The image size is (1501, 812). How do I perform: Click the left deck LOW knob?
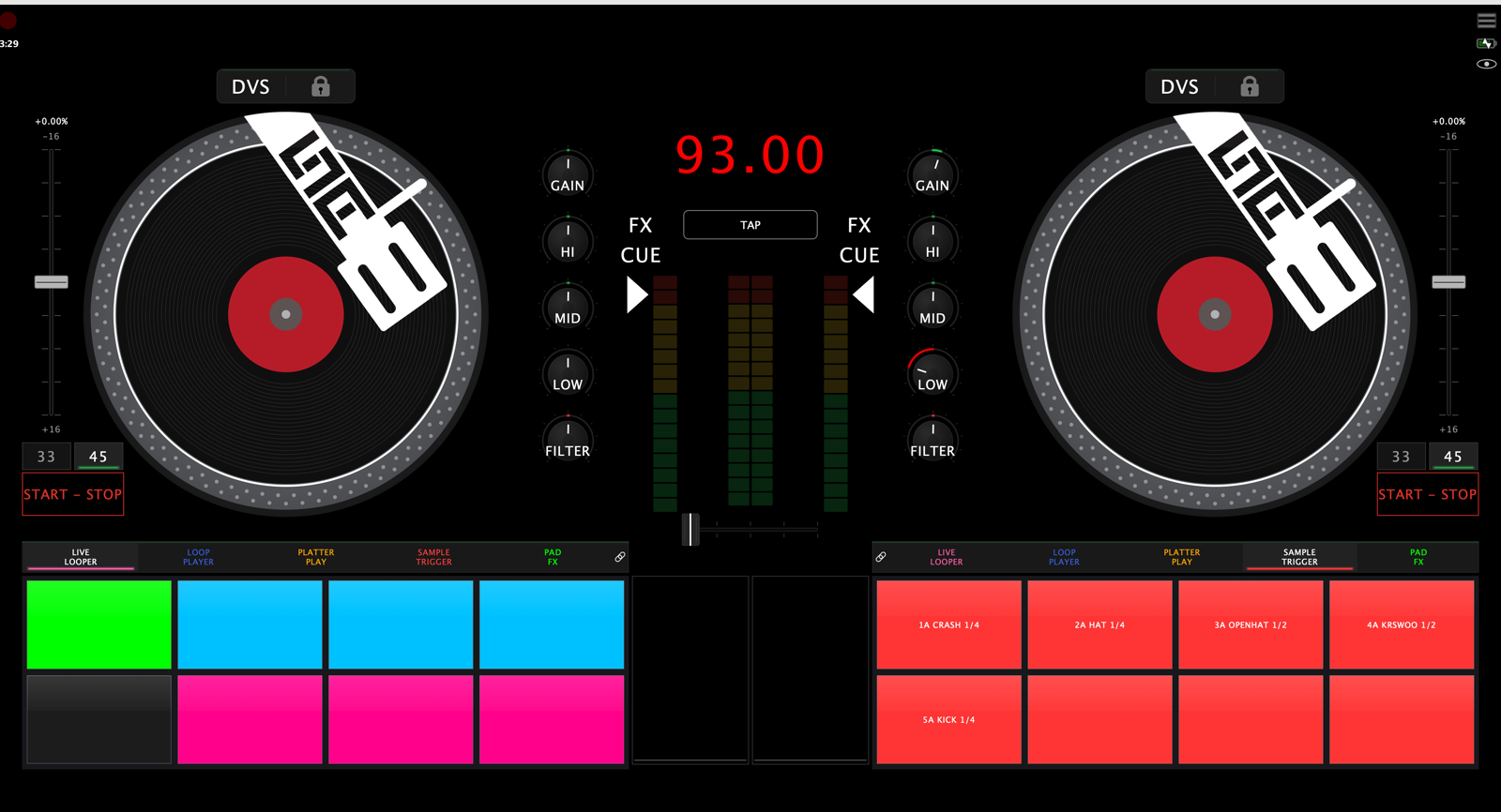point(568,373)
